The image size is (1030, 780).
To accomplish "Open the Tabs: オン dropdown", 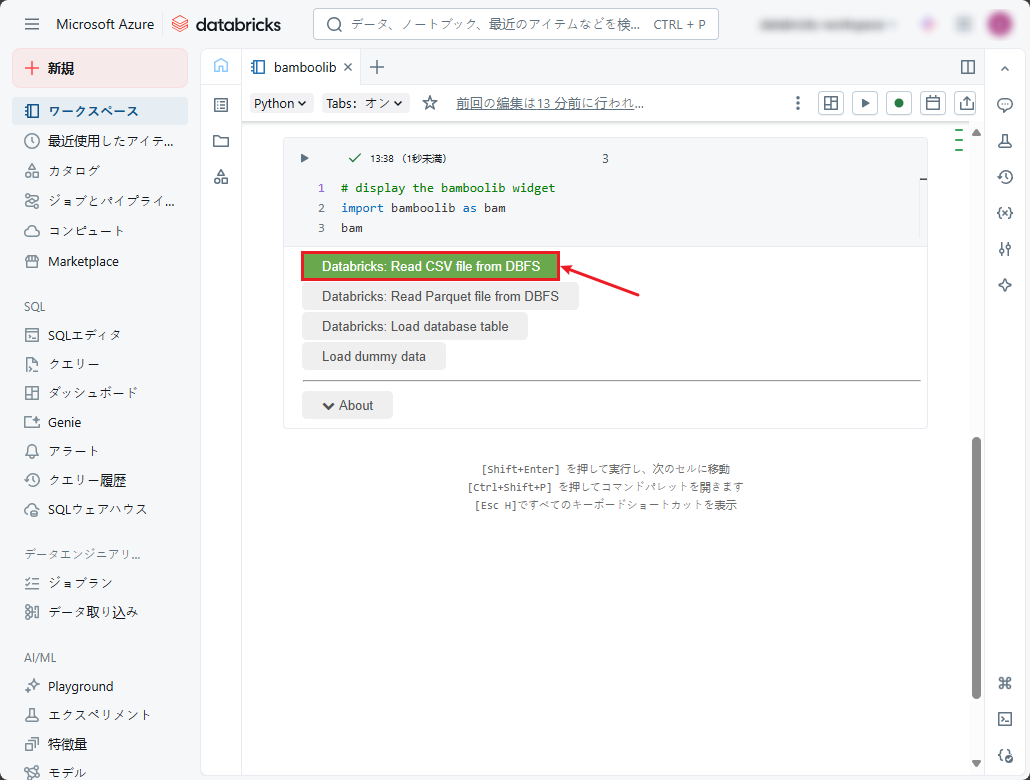I will click(366, 103).
